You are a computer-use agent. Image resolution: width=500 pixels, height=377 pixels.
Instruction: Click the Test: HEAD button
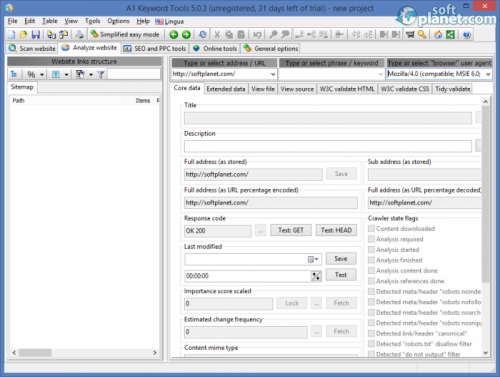click(x=336, y=230)
